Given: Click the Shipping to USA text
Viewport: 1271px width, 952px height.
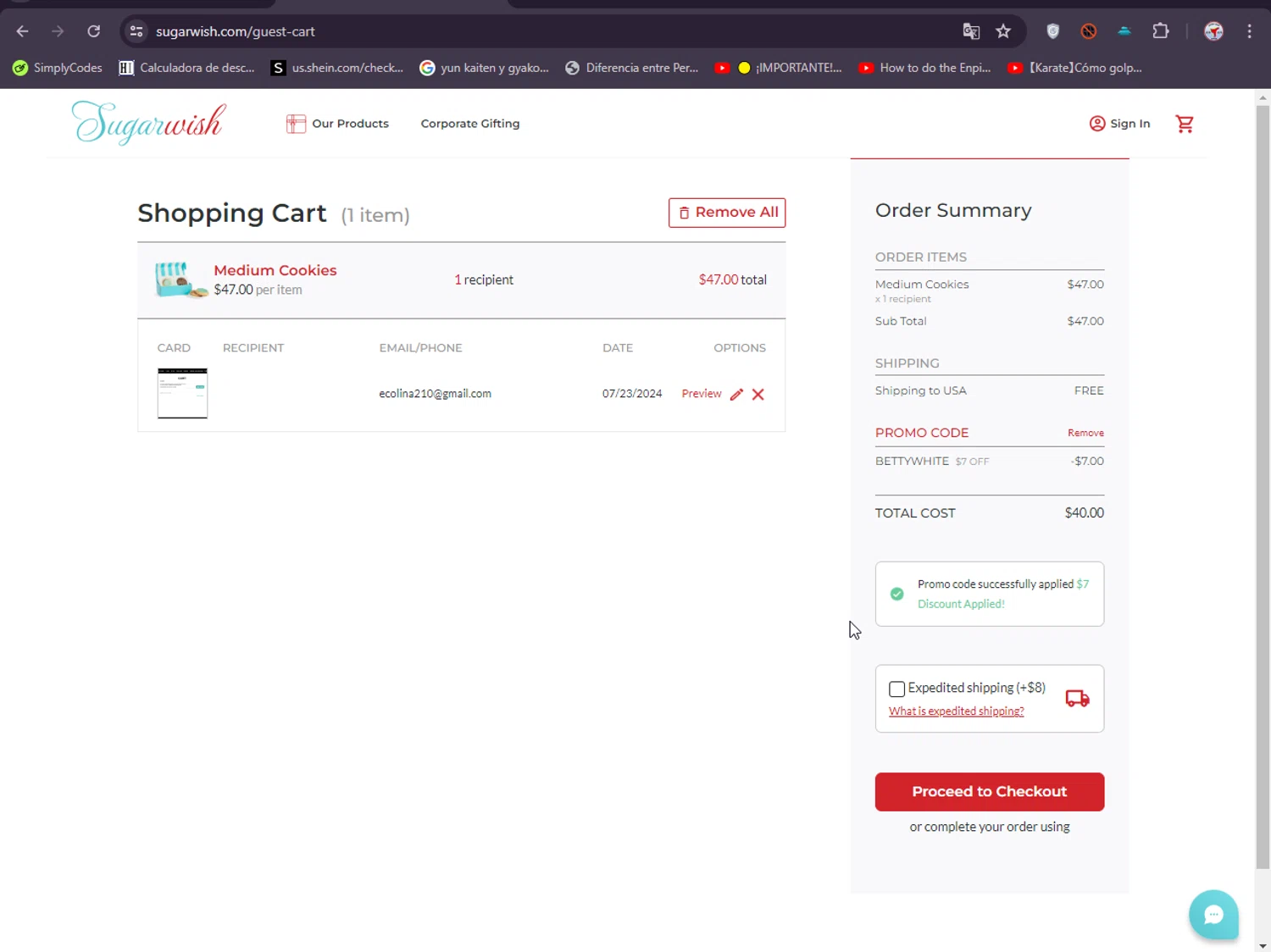Looking at the screenshot, I should click(x=921, y=390).
